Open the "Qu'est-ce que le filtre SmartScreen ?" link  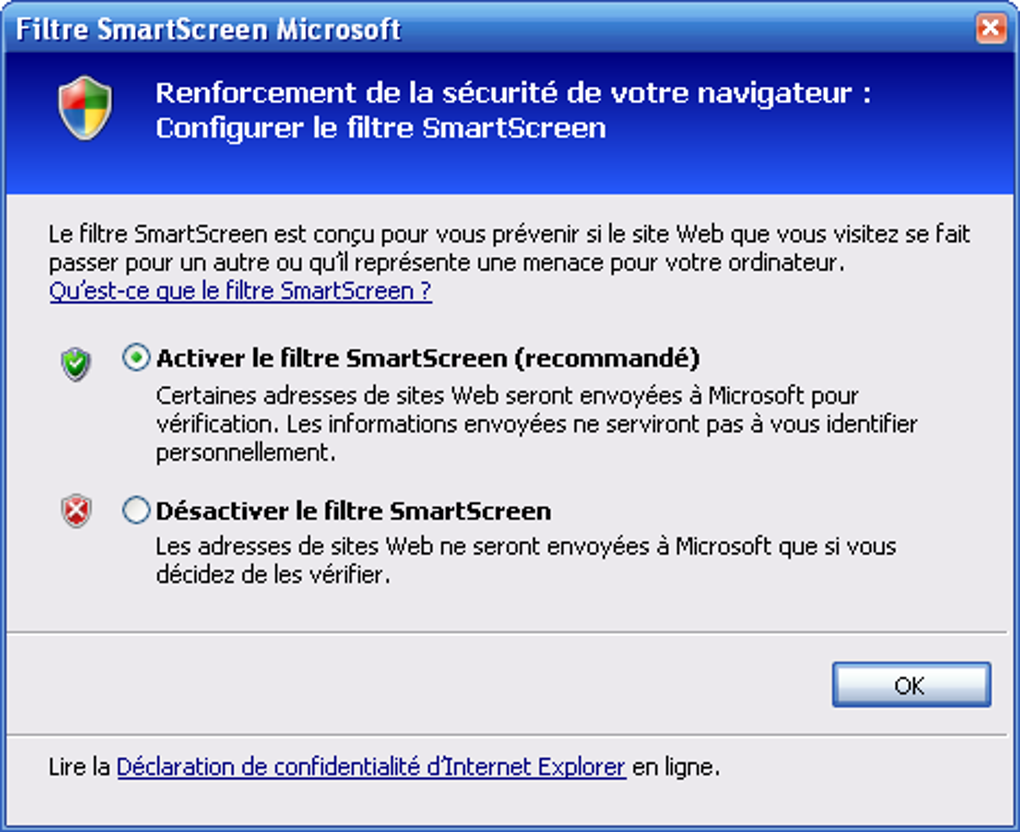[240, 291]
